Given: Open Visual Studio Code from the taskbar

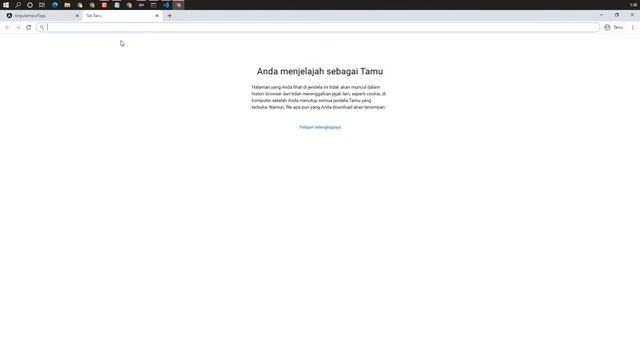Looking at the screenshot, I should (166, 5).
